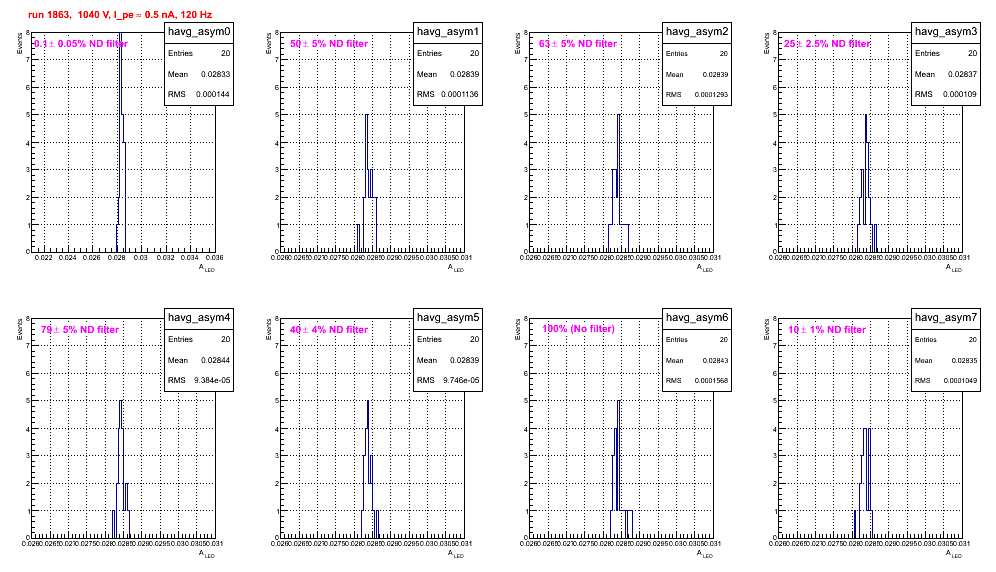
Task: Select the havg_asym6 stats box title
Action: [x=697, y=318]
